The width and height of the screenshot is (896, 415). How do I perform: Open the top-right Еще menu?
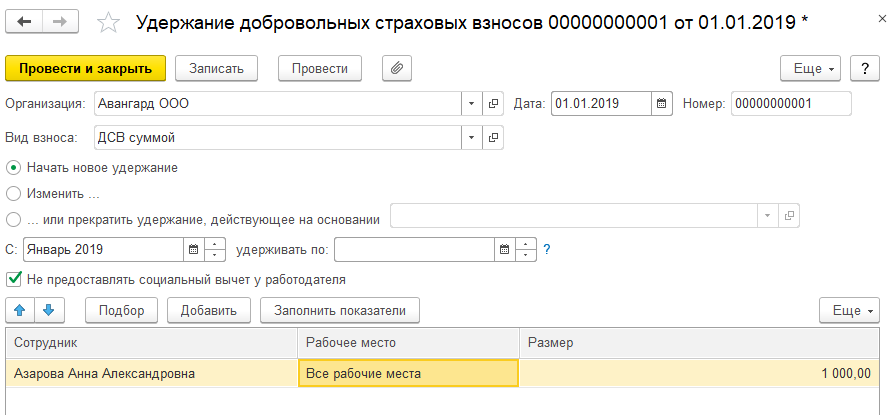coord(810,68)
